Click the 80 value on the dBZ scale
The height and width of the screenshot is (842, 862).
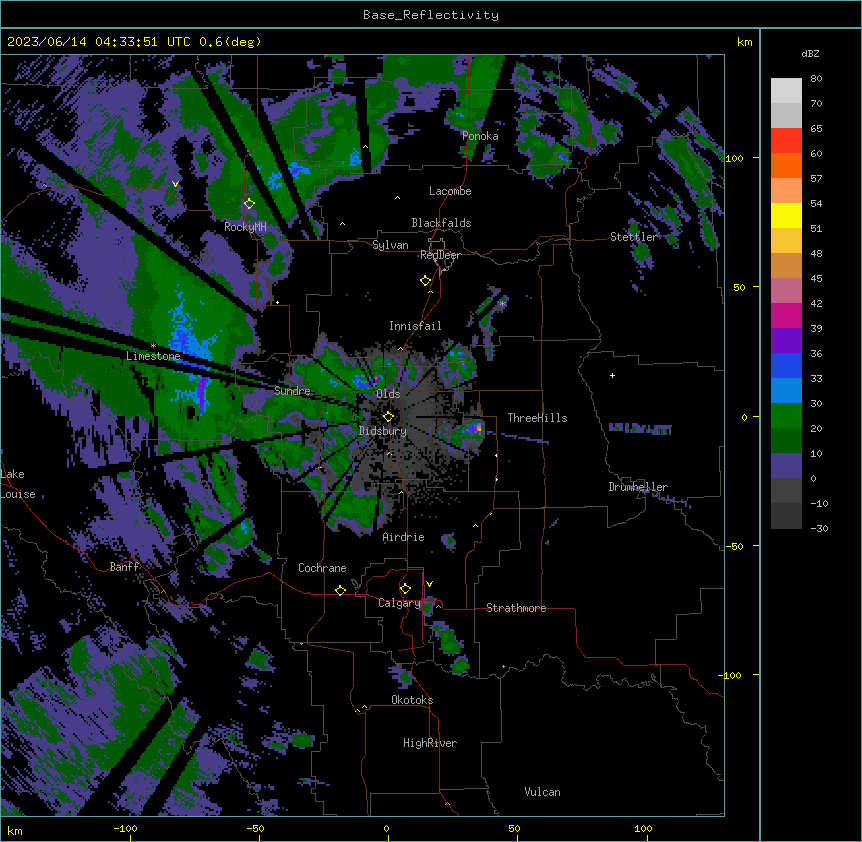[816, 79]
